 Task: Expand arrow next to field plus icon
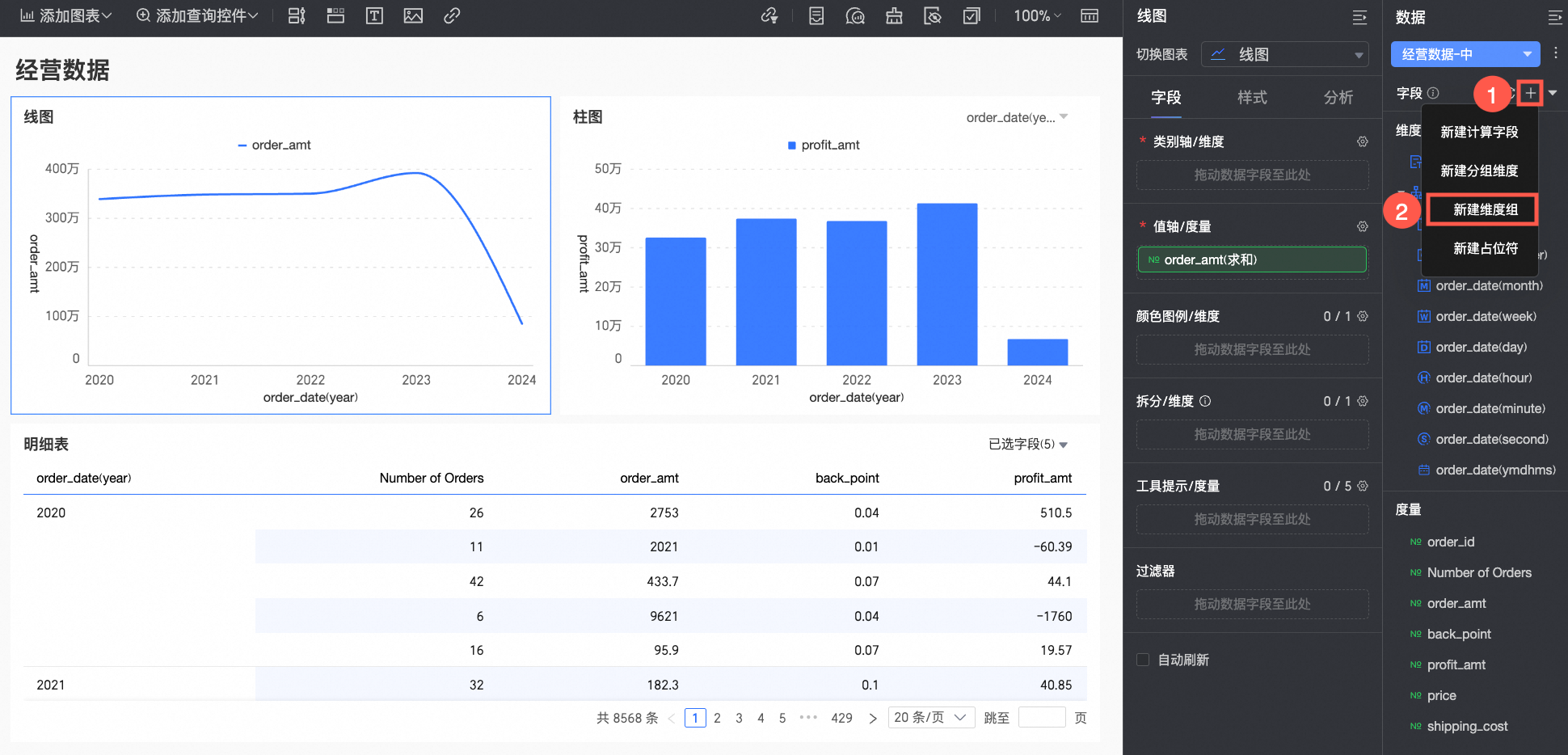click(x=1553, y=93)
